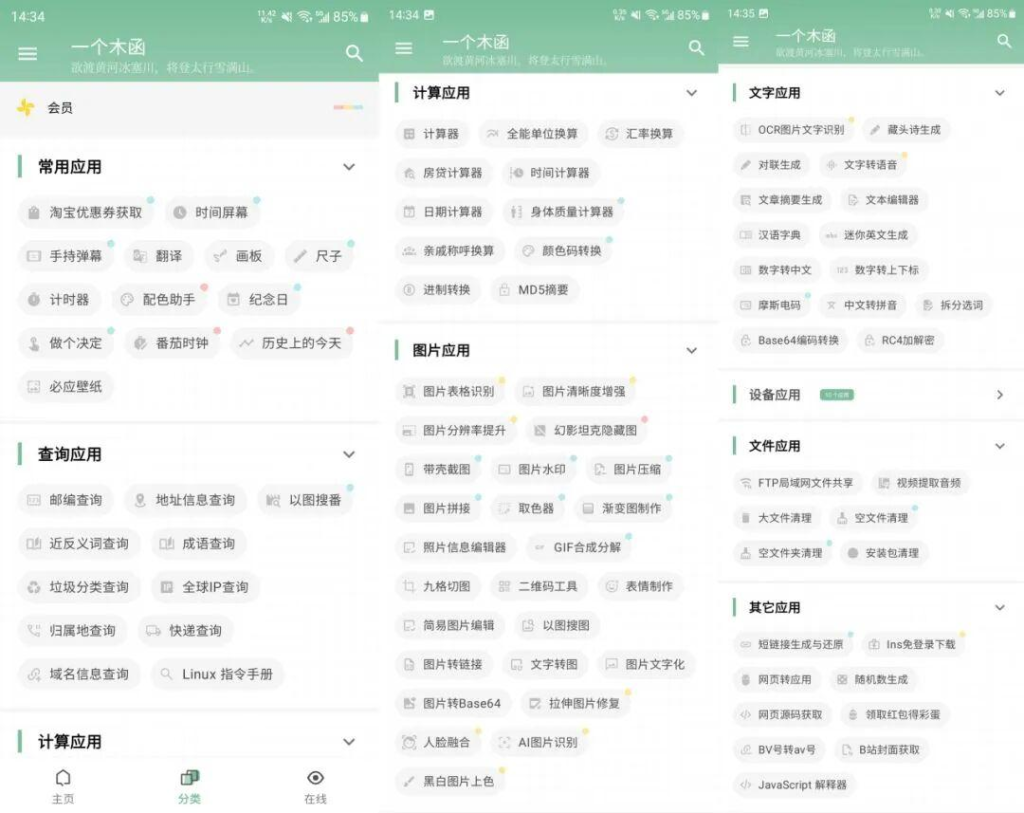Tap the 会员 membership pinwheel icon

pyautogui.click(x=26, y=107)
